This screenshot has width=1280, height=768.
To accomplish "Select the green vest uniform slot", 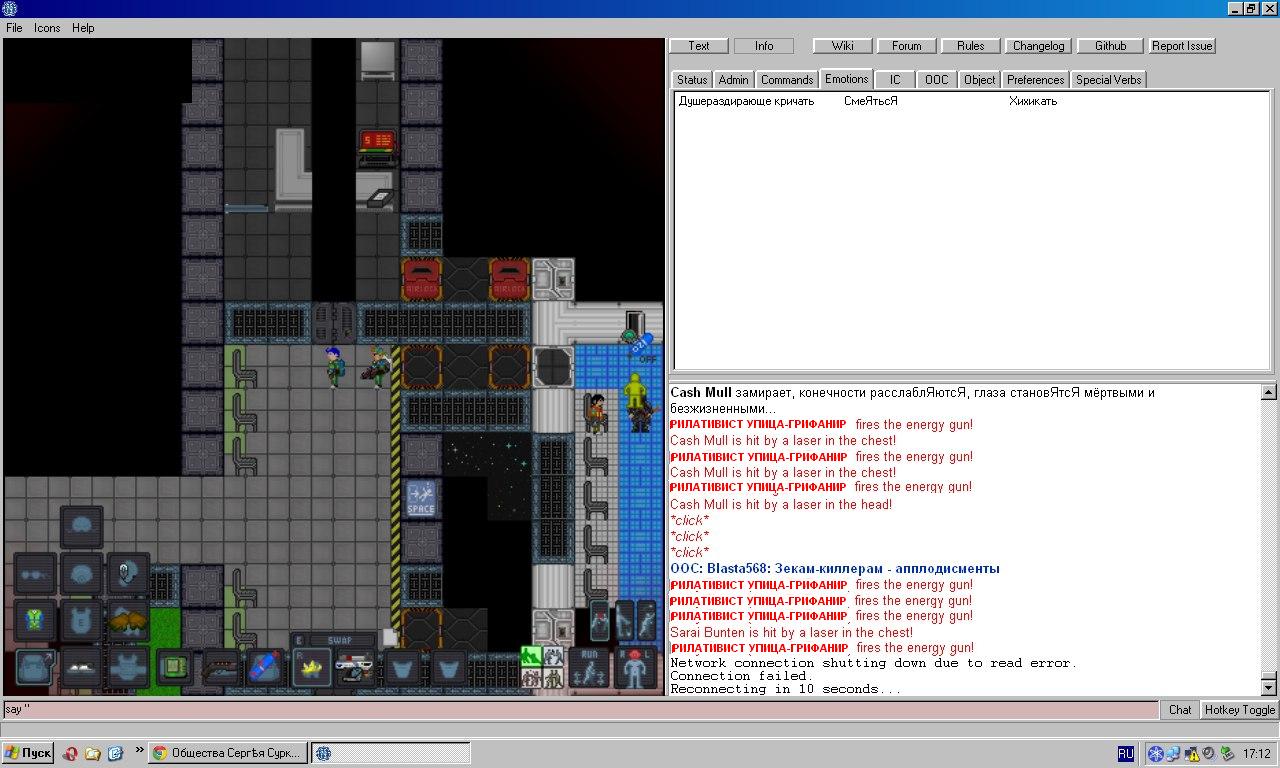I will (36, 620).
